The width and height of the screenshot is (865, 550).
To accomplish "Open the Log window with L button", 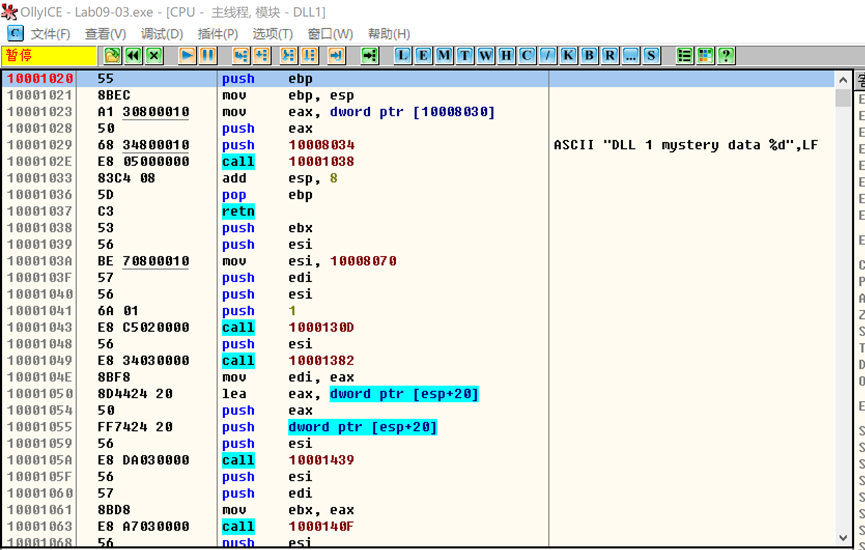I will pos(403,55).
